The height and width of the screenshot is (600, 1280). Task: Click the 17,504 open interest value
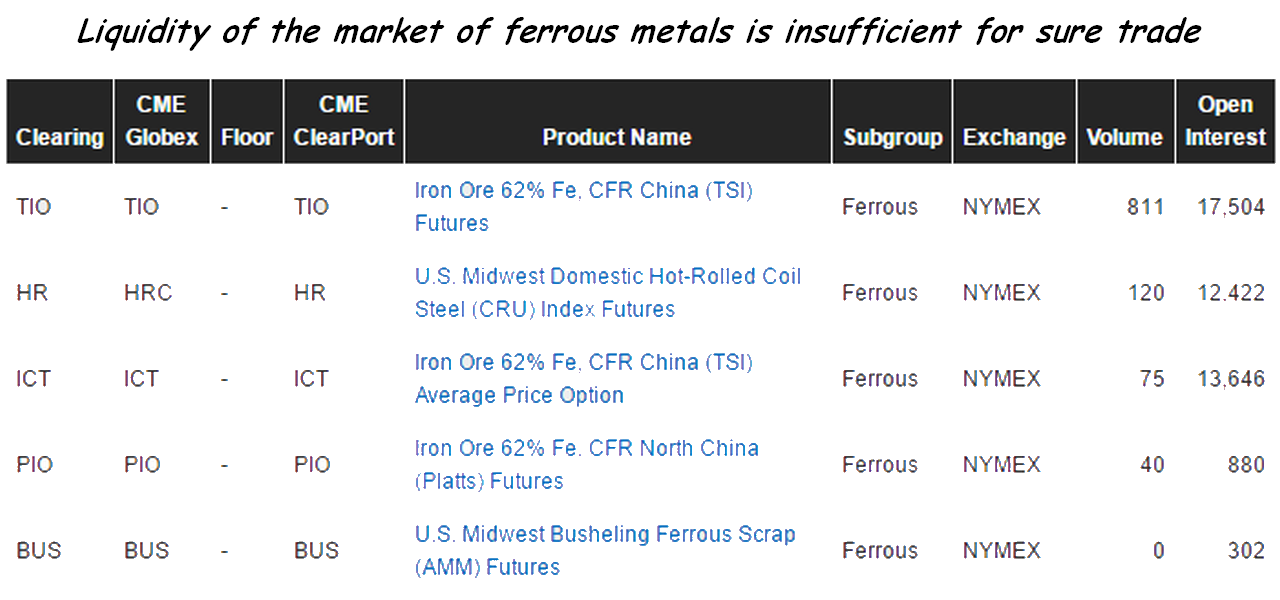tap(1231, 207)
